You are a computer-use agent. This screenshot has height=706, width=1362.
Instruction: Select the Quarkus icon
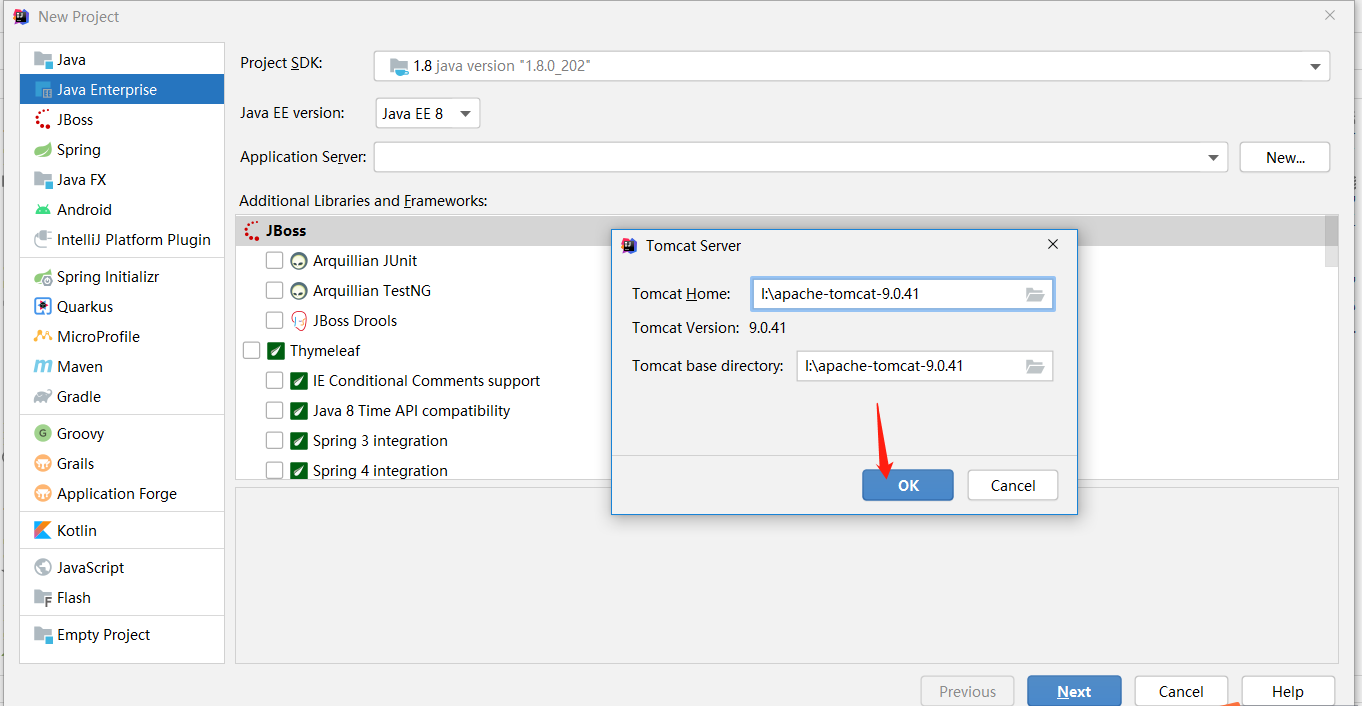[43, 307]
